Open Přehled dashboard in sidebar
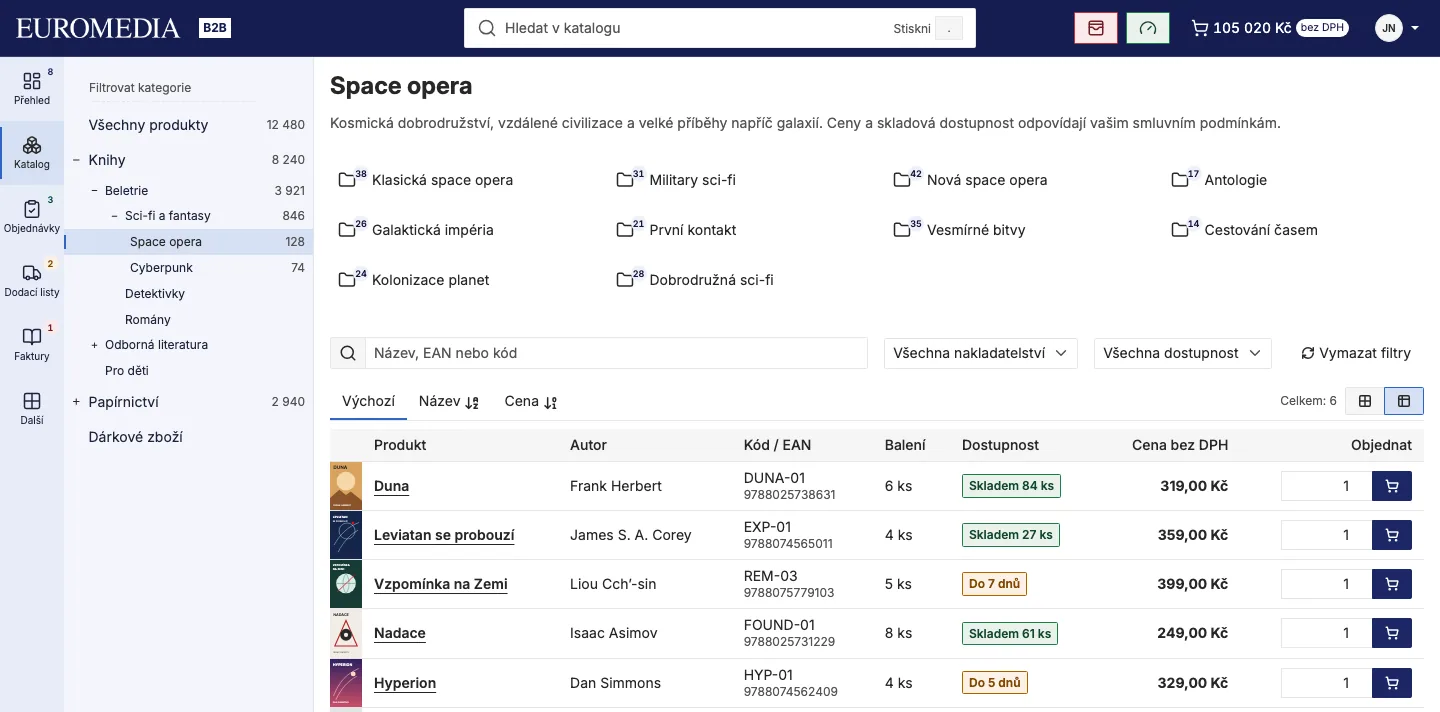This screenshot has width=1440, height=712. (x=32, y=88)
